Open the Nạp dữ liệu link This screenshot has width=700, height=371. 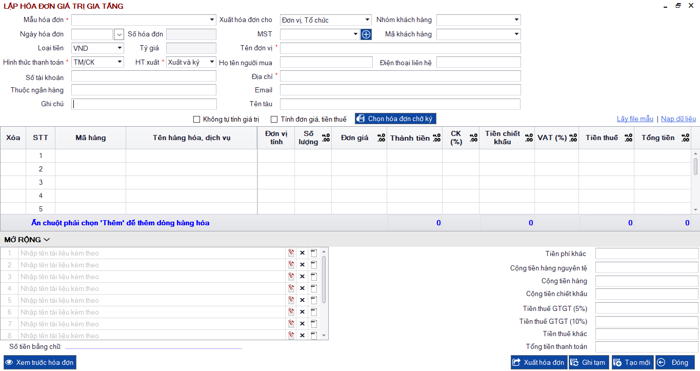[678, 119]
